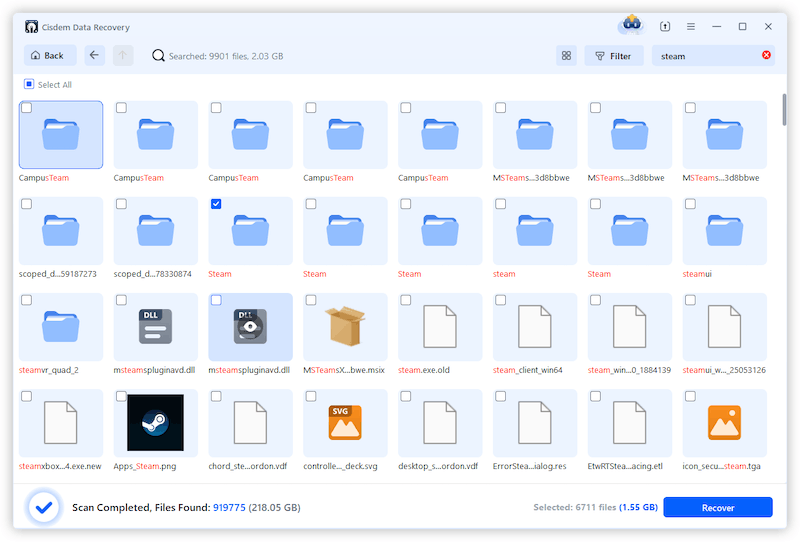Click the Selected: 6711 files text

click(575, 507)
